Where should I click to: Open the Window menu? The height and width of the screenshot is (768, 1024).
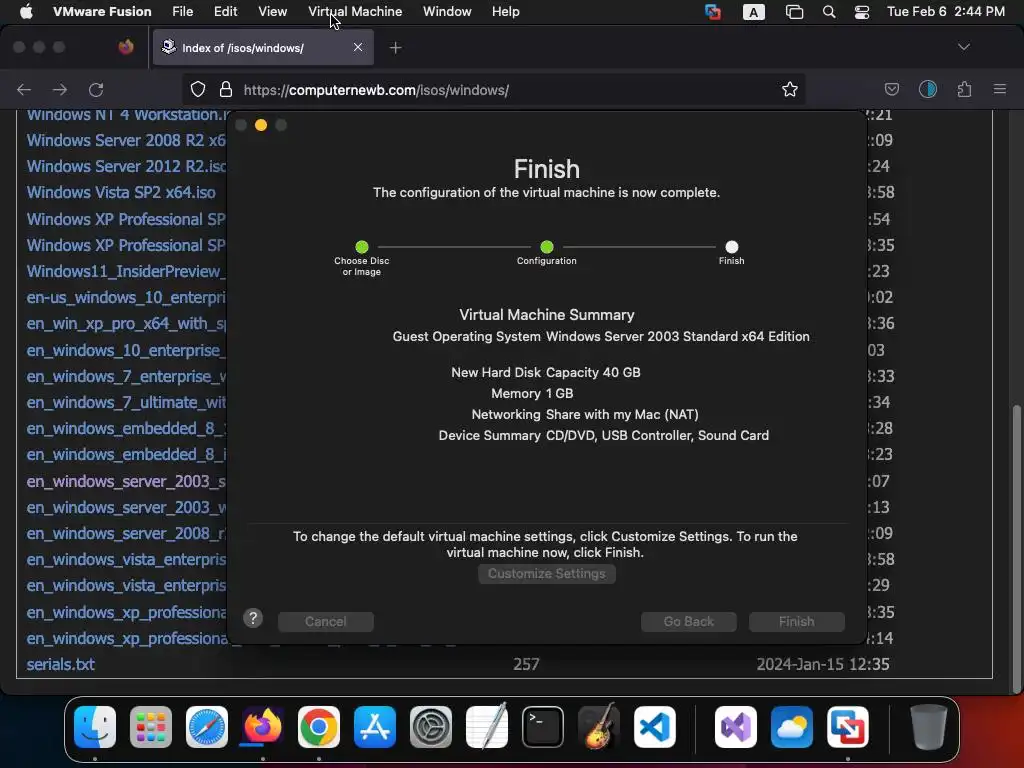447,12
